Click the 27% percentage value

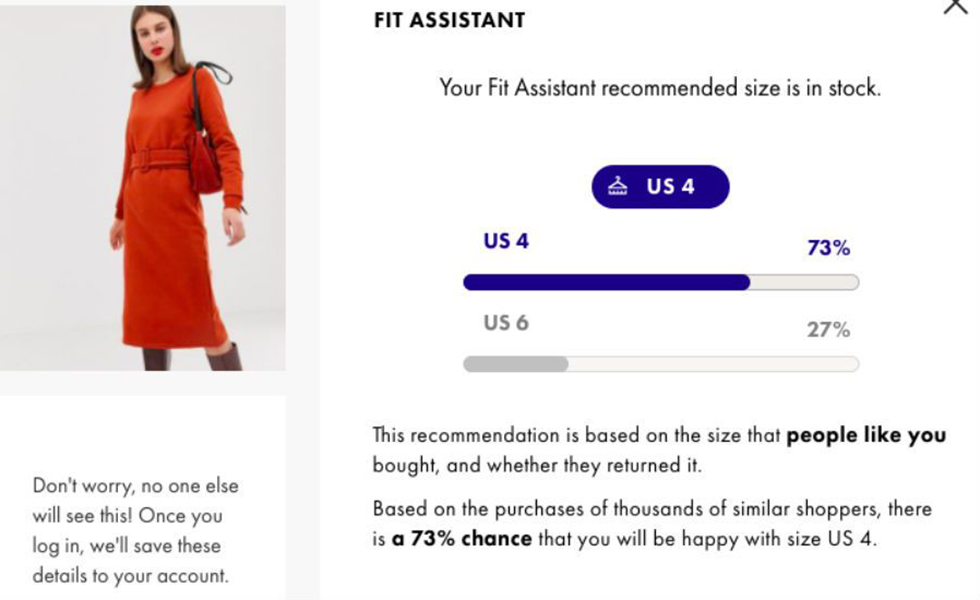828,329
